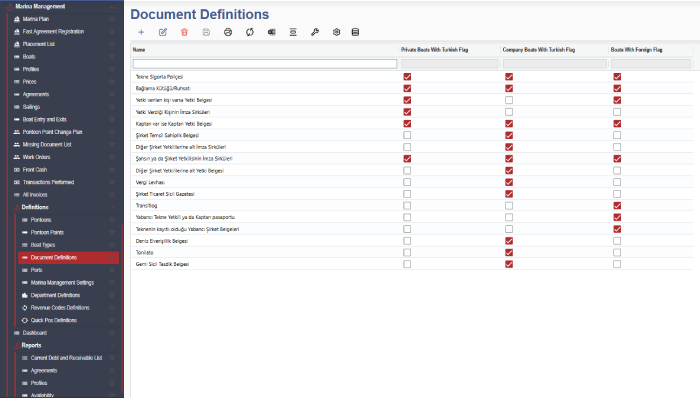Screen dimensions: 700x398
Task: Open Company Boats With Turkish Flag filter
Action: [554, 64]
